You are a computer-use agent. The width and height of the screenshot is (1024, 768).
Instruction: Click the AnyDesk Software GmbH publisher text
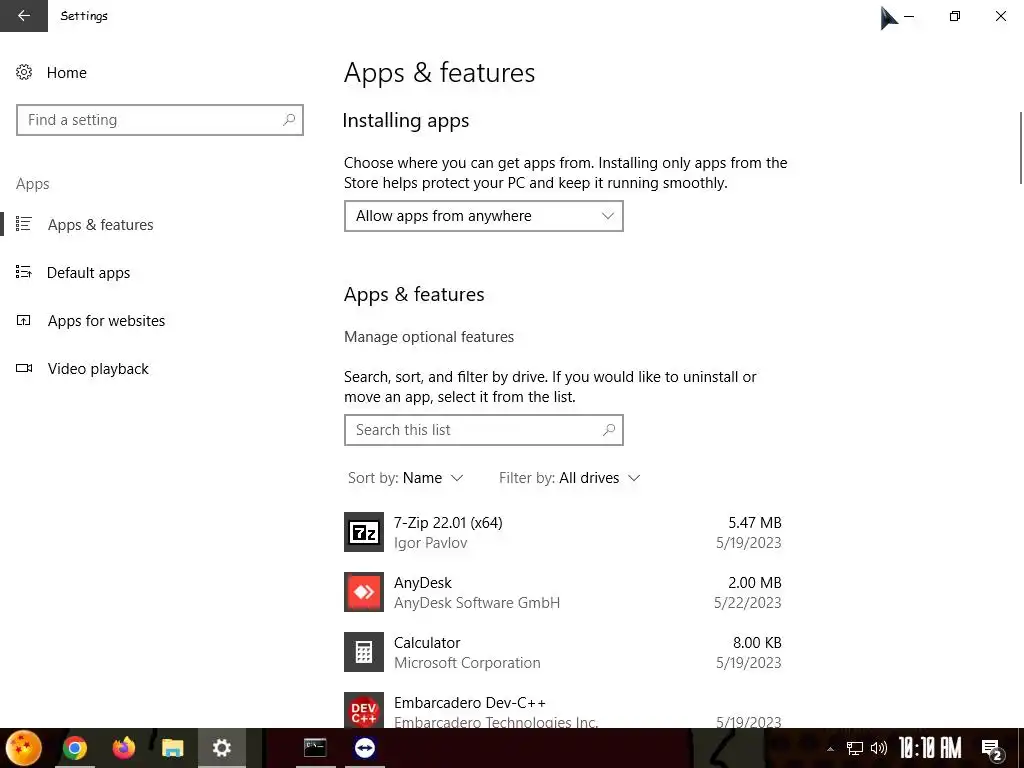[477, 603]
